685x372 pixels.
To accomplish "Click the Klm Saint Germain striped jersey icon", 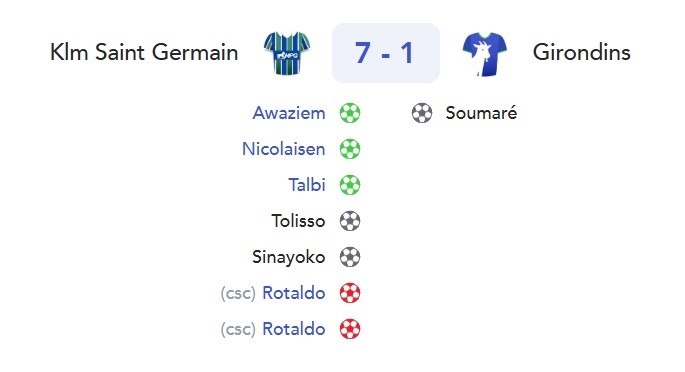I will click(287, 53).
